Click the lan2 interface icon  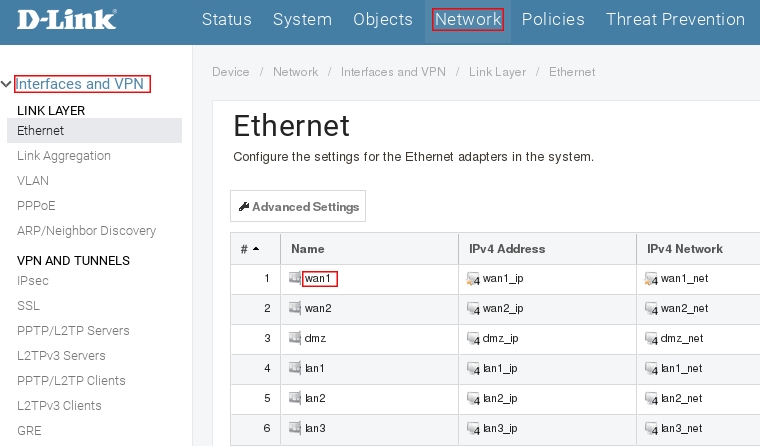point(295,398)
